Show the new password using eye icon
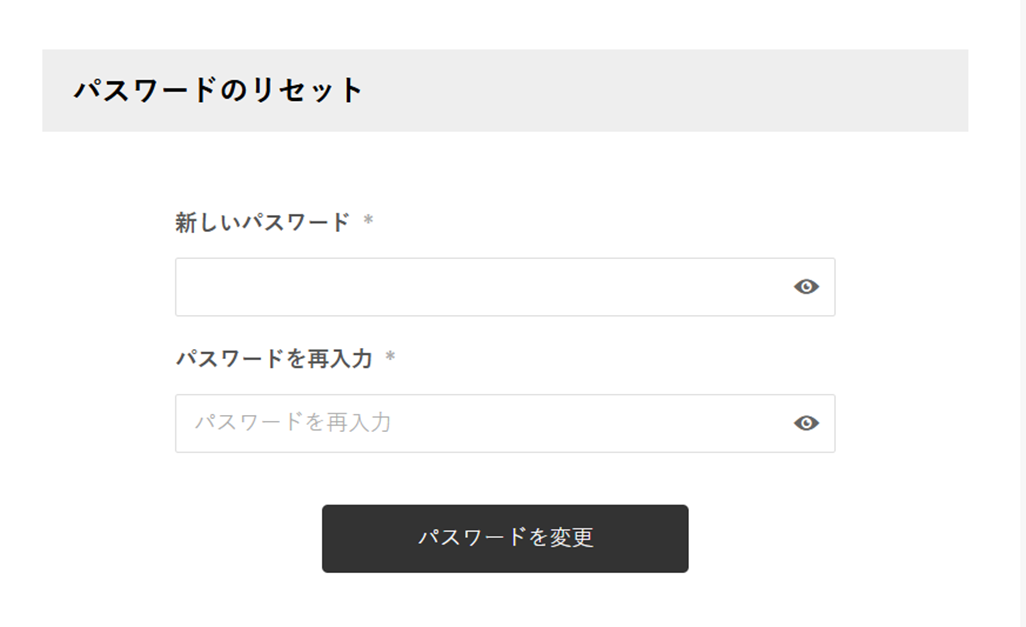Screen dimensions: 1026x627 [806, 287]
